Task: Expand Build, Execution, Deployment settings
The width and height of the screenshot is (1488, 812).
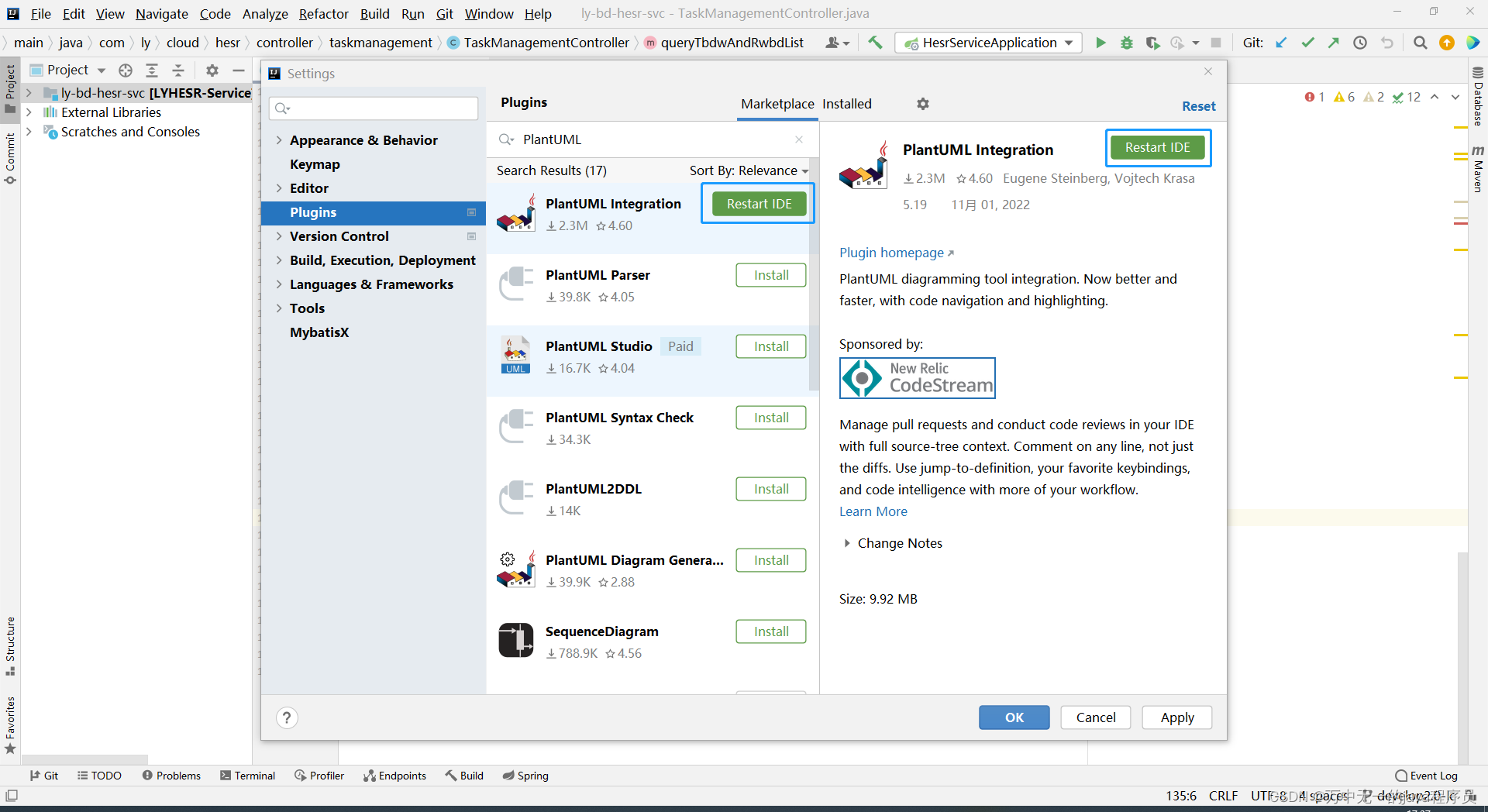Action: pyautogui.click(x=279, y=260)
